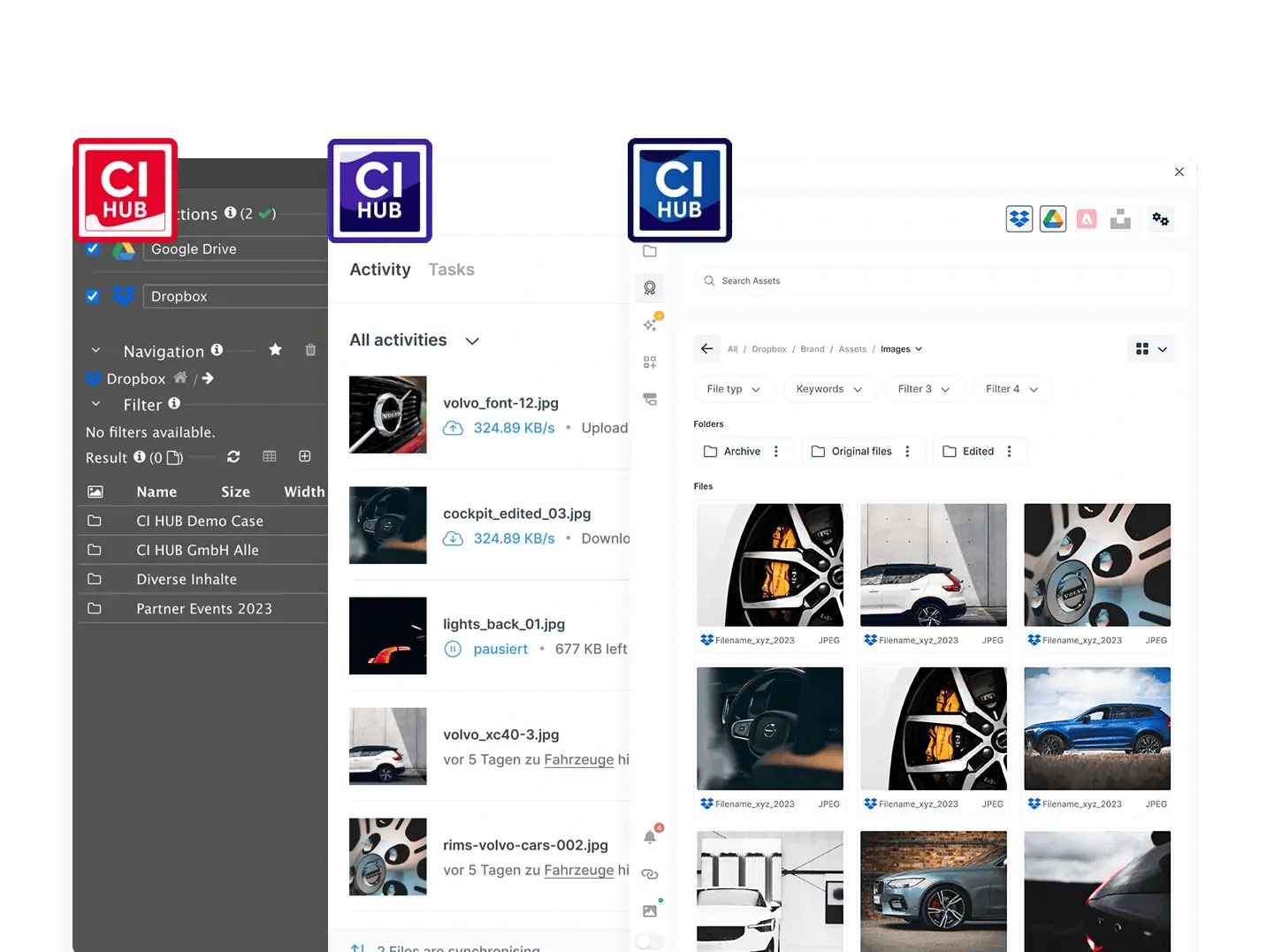Image resolution: width=1267 pixels, height=952 pixels.
Task: Click the info icon beside Filter label
Action: click(x=174, y=403)
